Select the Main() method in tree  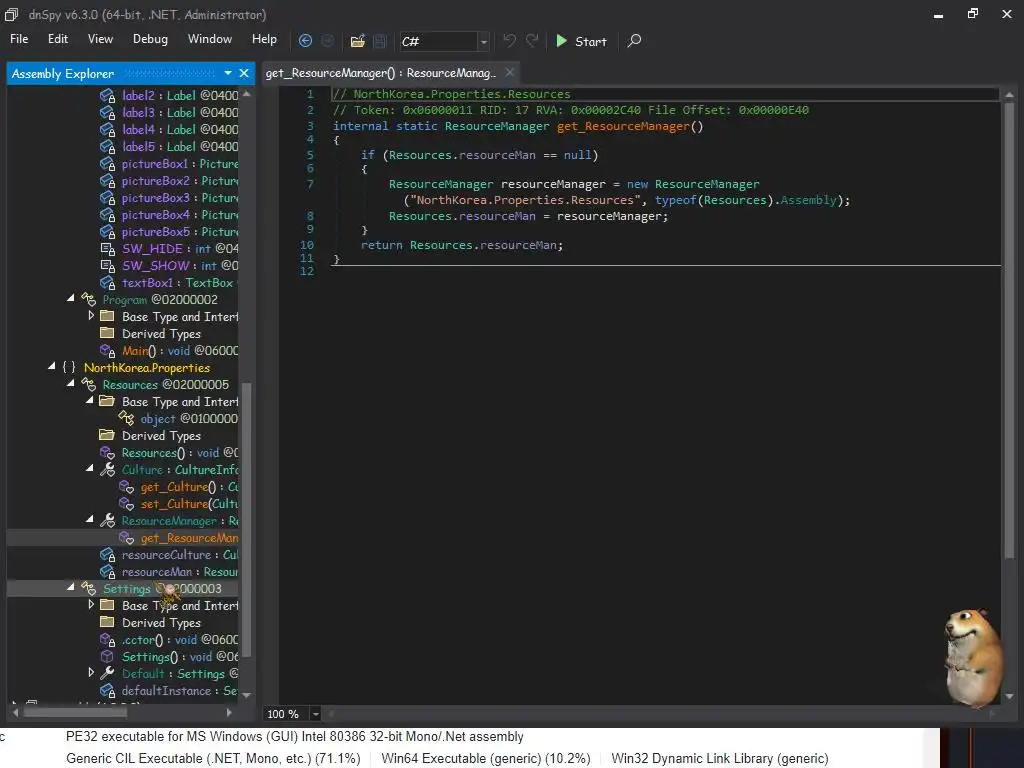pos(138,351)
